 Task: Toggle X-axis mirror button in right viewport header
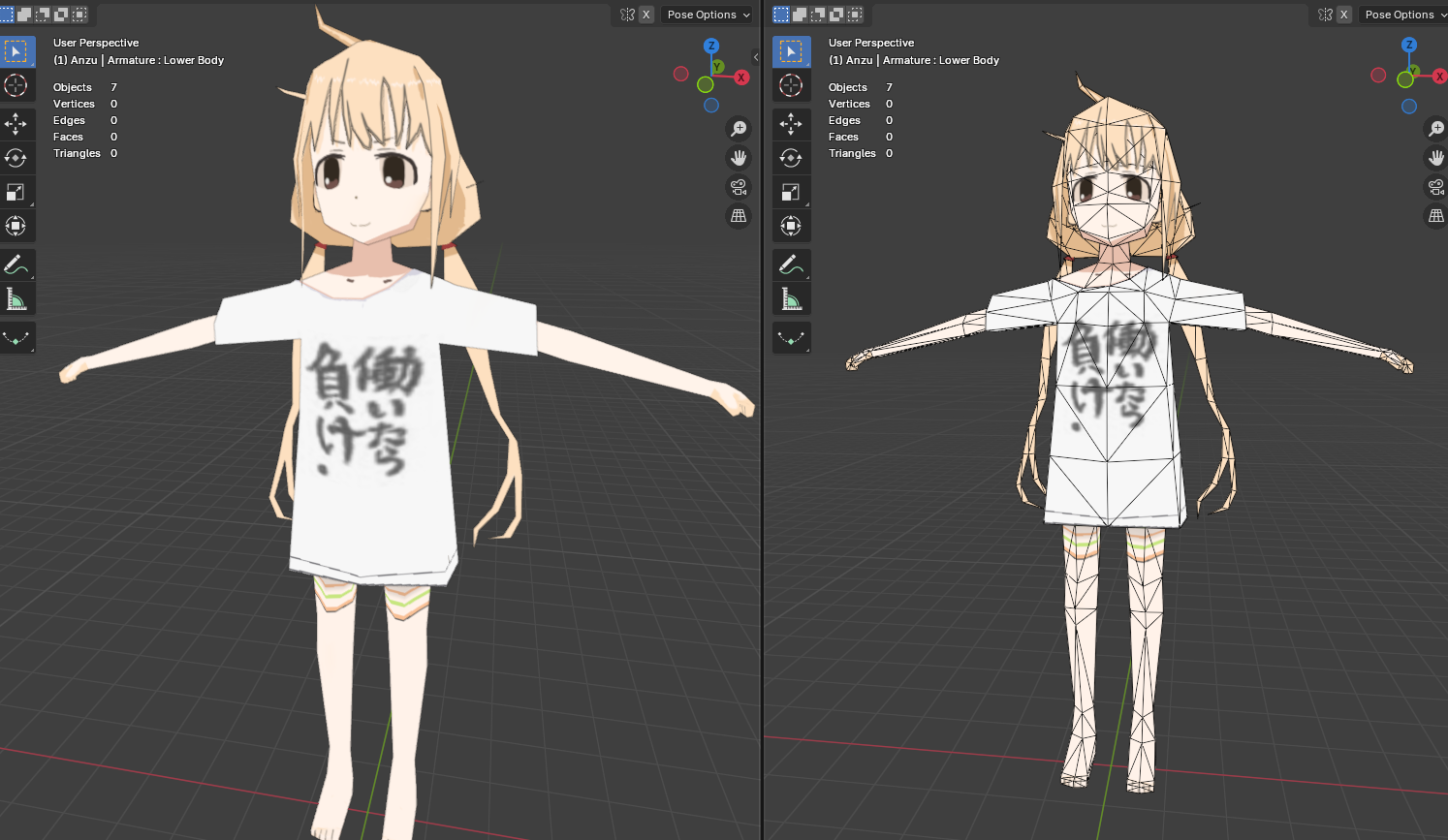[1344, 15]
